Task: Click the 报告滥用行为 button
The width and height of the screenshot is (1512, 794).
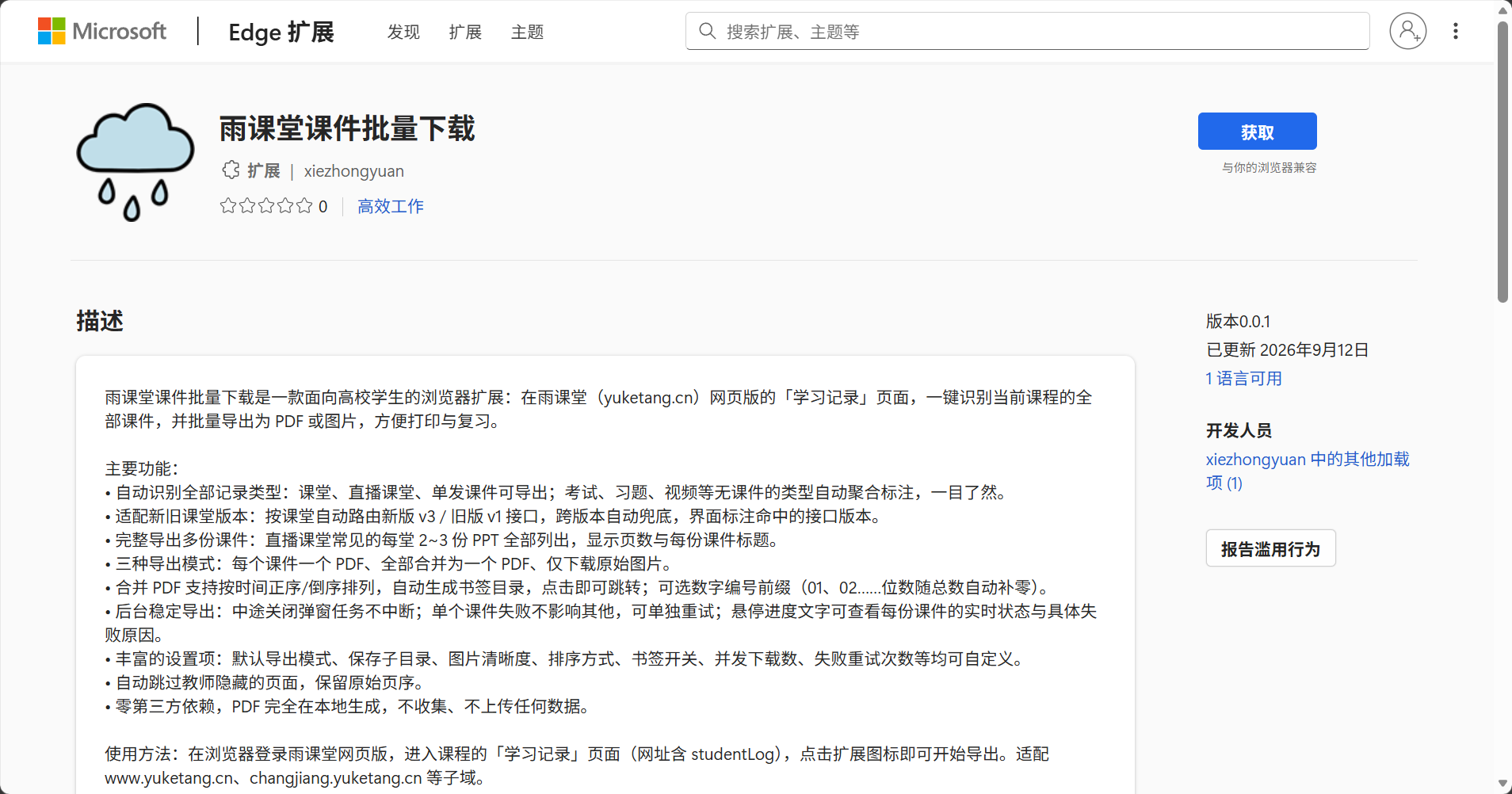Action: 1270,548
